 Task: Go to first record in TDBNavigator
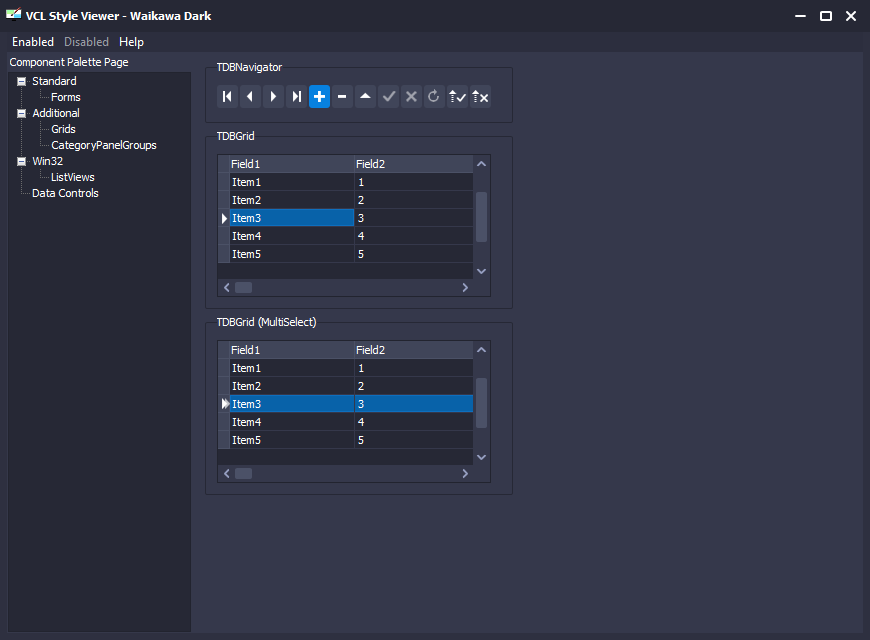point(227,97)
